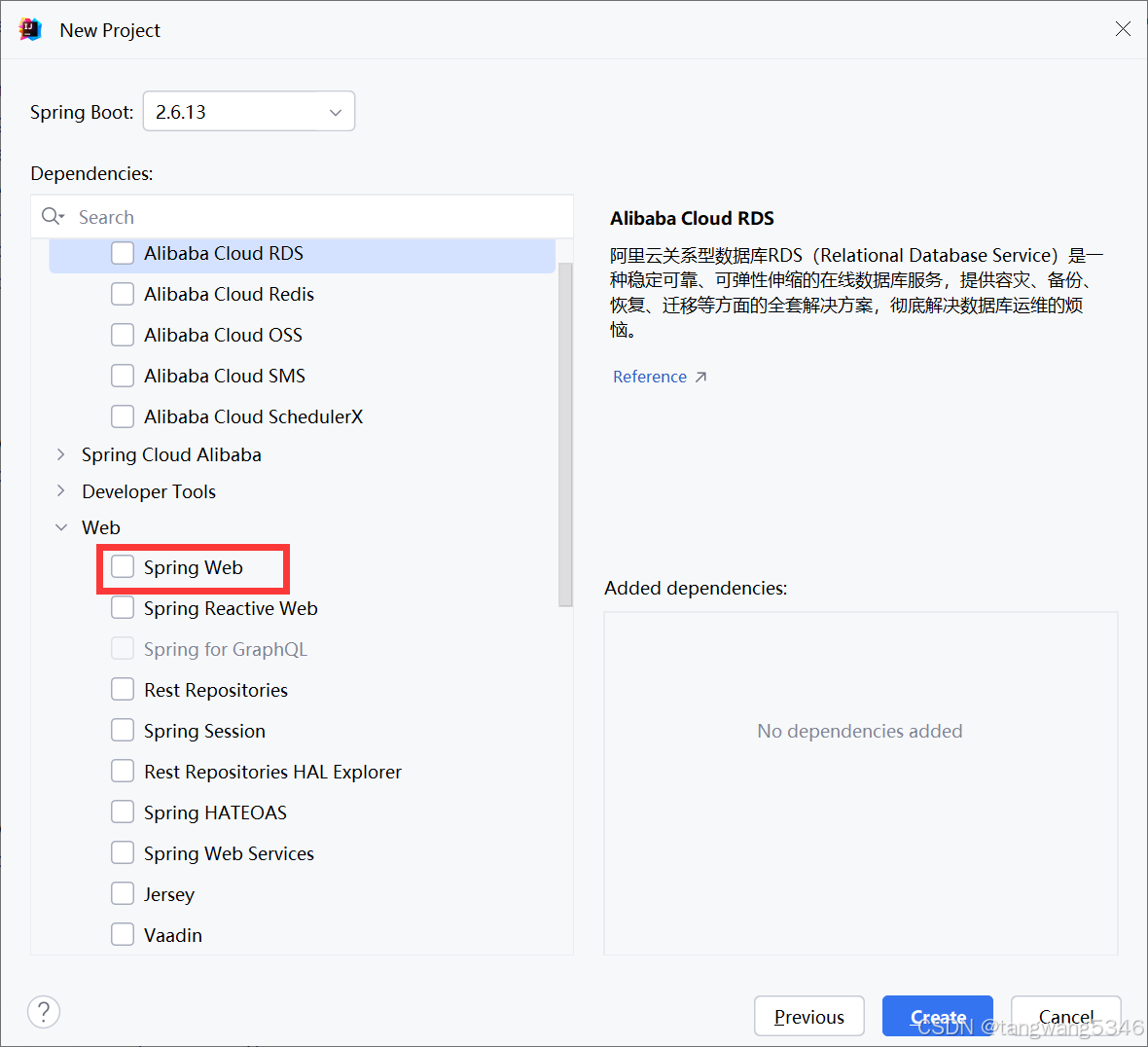Focus the dependencies Search field
Viewport: 1148px width, 1047px height.
pos(302,217)
